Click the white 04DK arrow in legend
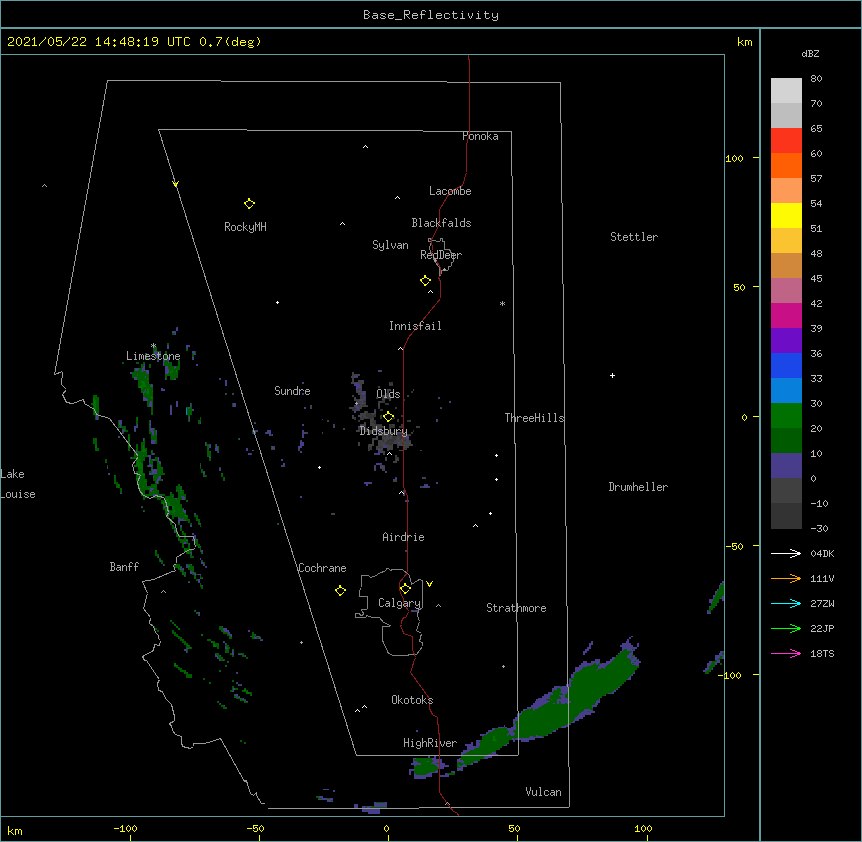862x842 pixels. point(786,553)
